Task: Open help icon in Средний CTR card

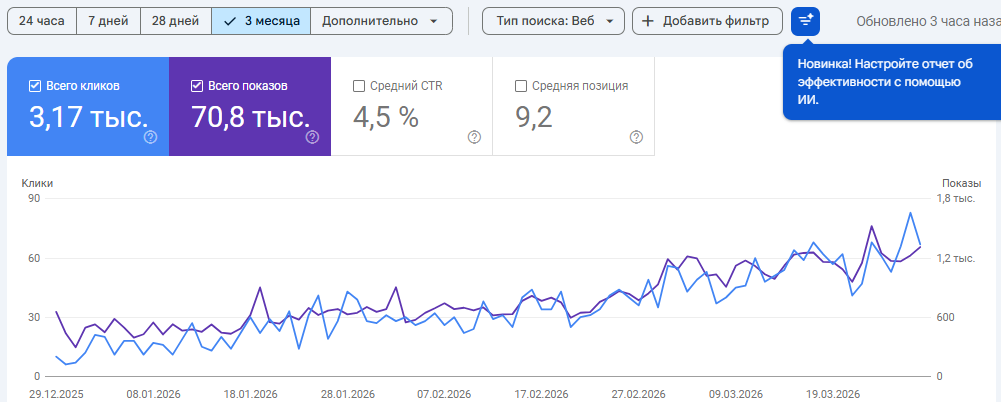Action: [x=474, y=137]
